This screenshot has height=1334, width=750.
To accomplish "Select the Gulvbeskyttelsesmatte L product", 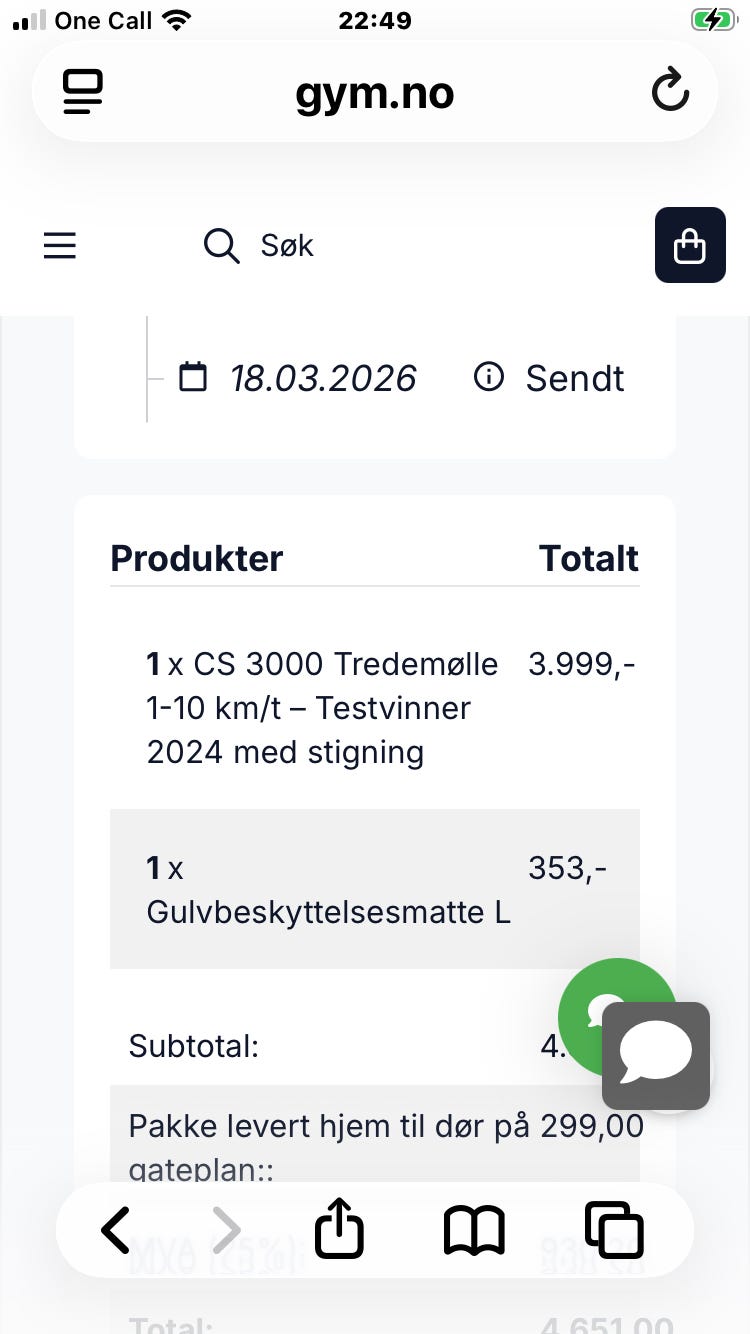I will tap(329, 890).
